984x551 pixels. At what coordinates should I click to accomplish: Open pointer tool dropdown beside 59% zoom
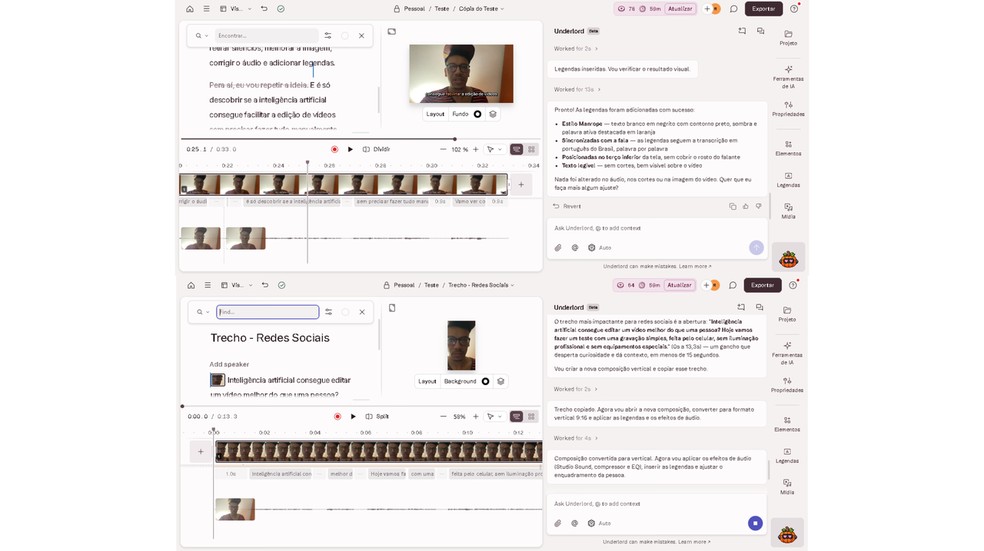pyautogui.click(x=495, y=417)
